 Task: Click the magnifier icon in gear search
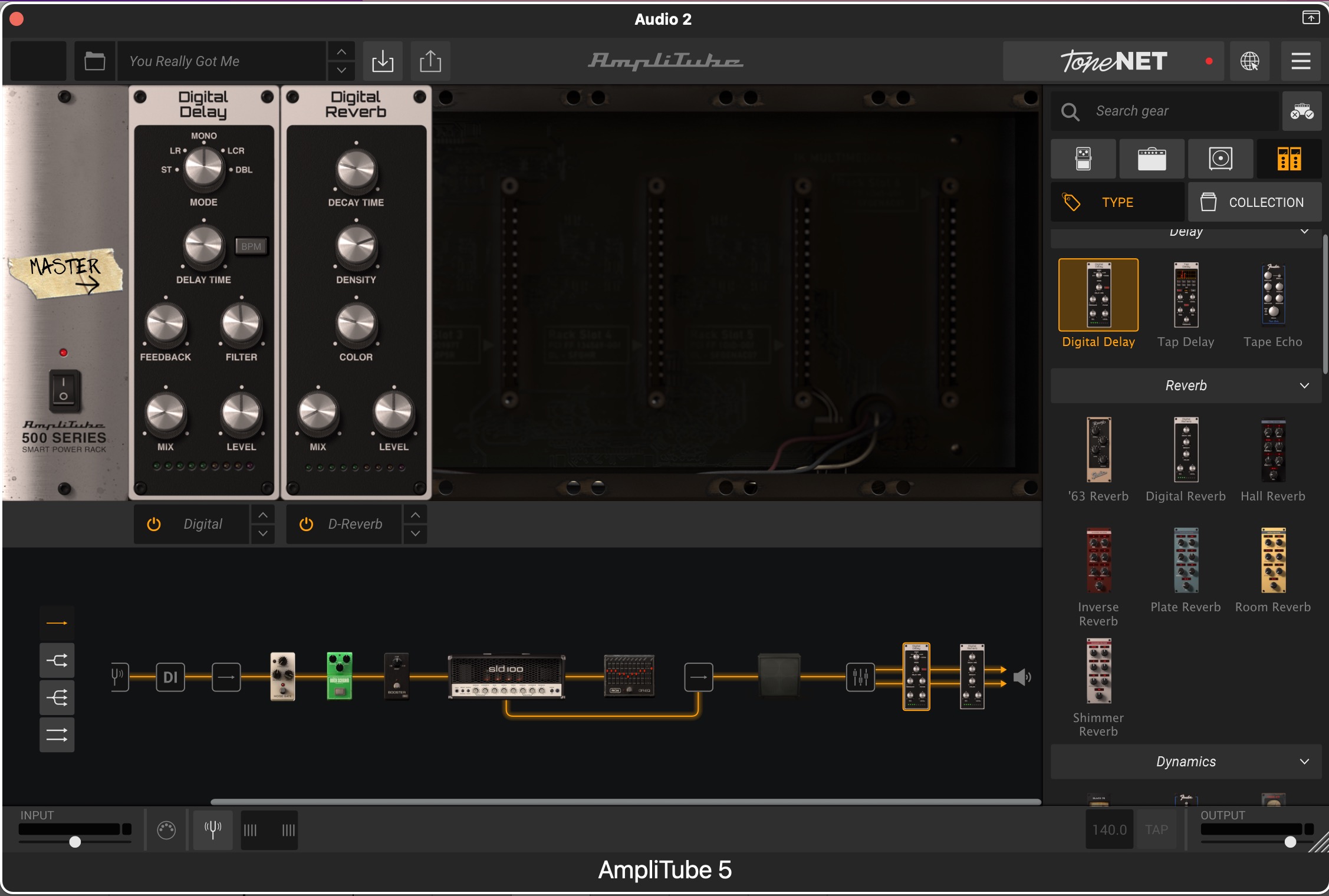1070,111
